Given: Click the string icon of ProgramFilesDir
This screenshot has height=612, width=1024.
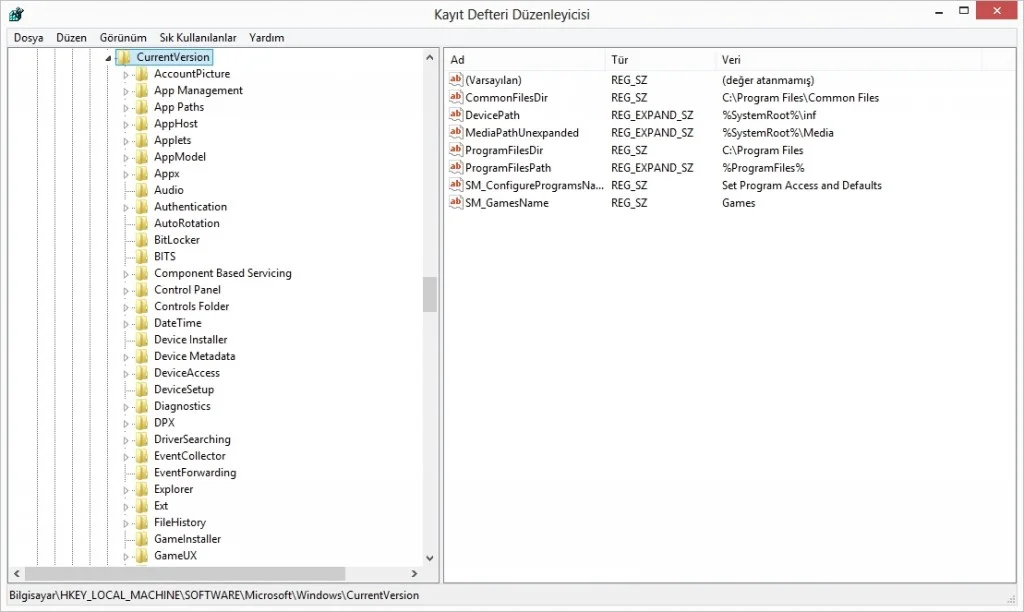Looking at the screenshot, I should point(456,150).
